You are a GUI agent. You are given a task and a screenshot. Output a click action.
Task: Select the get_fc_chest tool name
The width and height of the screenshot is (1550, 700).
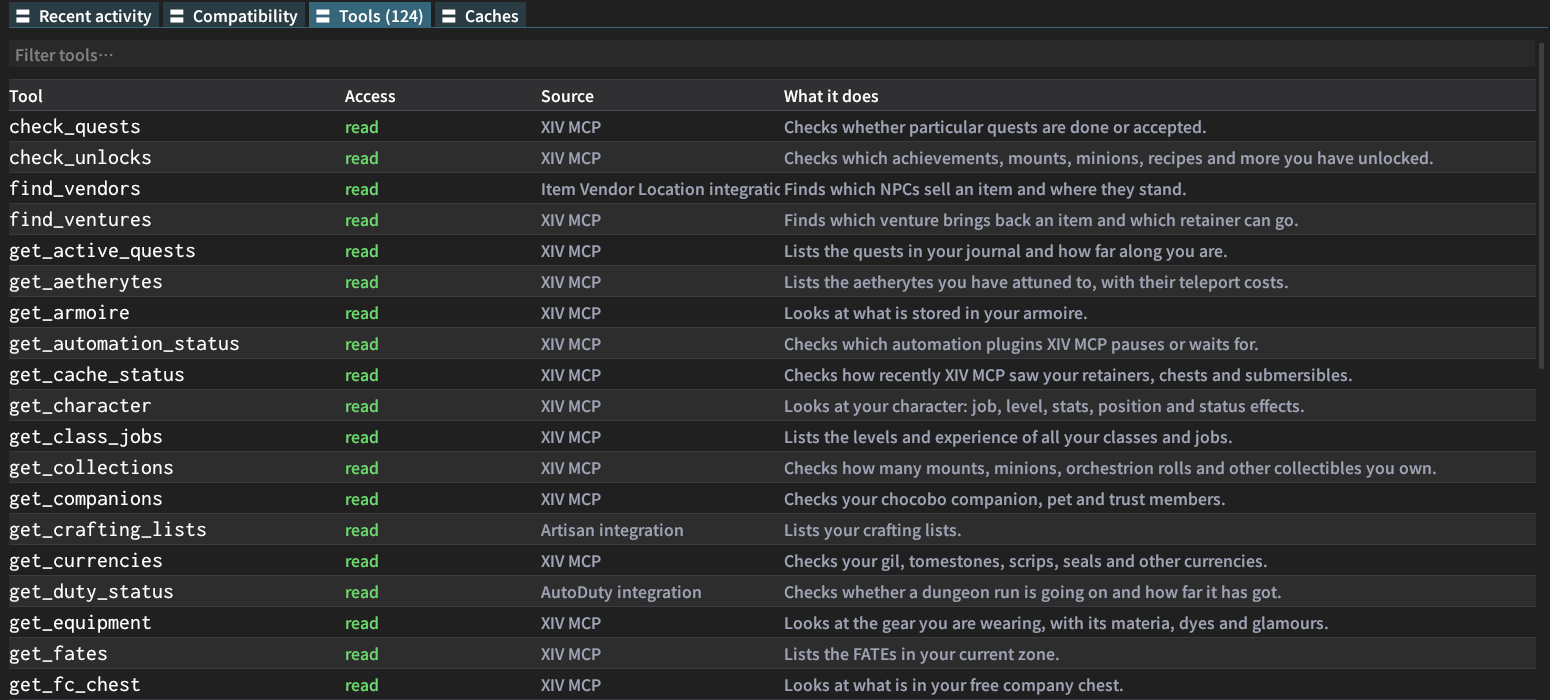(75, 685)
